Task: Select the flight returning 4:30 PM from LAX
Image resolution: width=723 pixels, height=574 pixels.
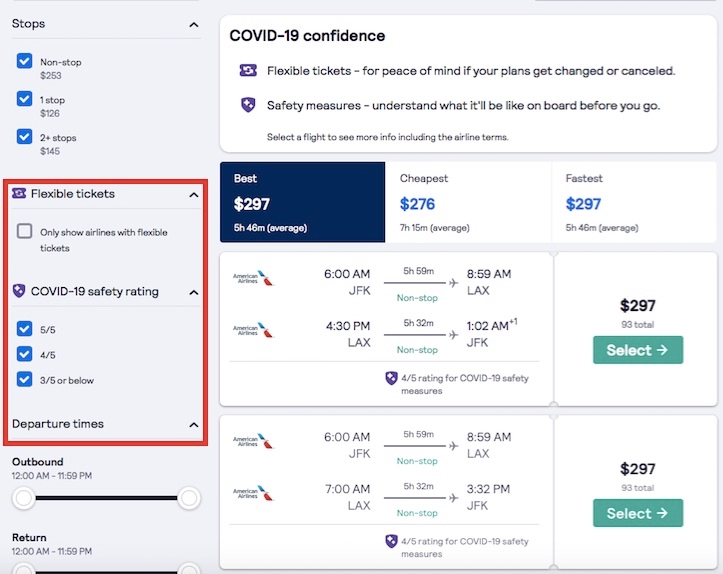Action: (638, 350)
